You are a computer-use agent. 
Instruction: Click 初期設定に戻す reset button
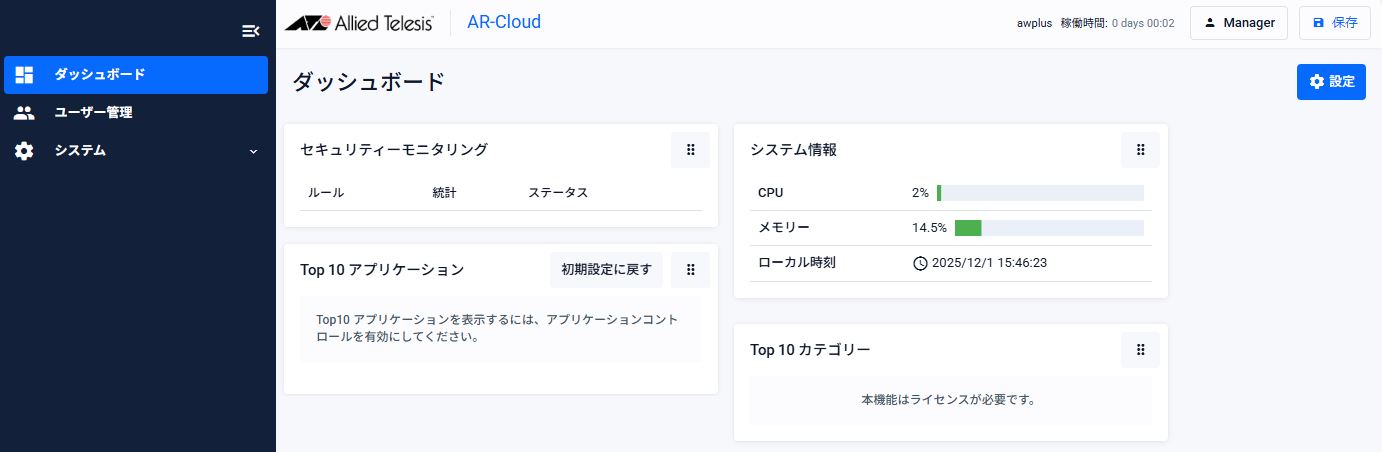(606, 270)
